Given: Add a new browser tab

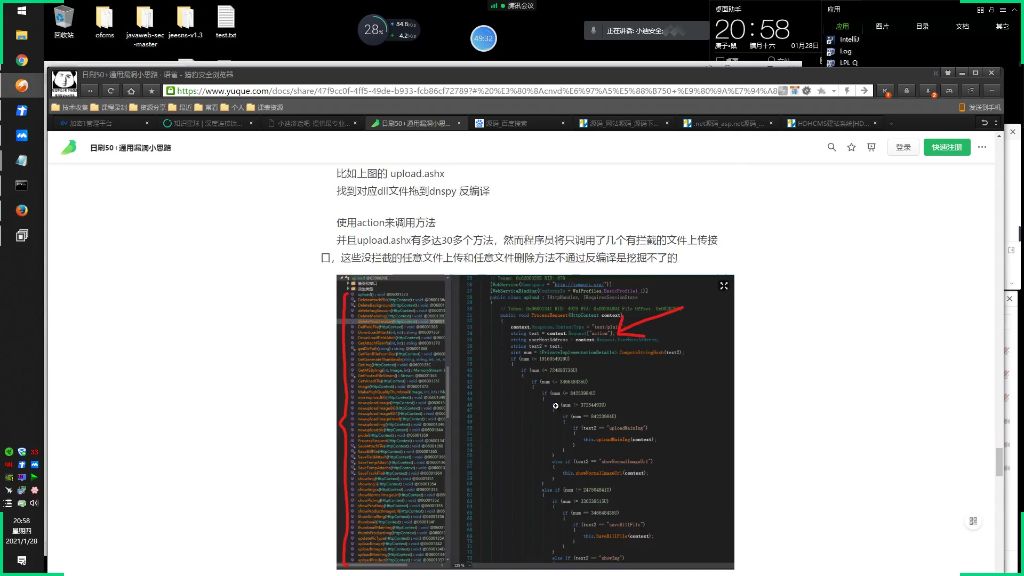Looking at the screenshot, I should 891,123.
